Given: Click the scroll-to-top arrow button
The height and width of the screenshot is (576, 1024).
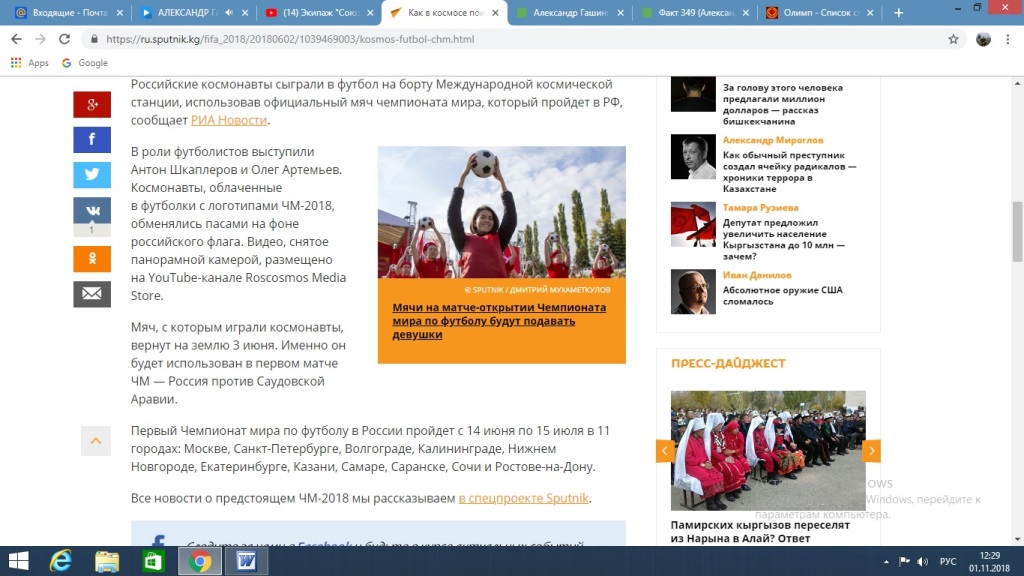Looking at the screenshot, I should 95,441.
